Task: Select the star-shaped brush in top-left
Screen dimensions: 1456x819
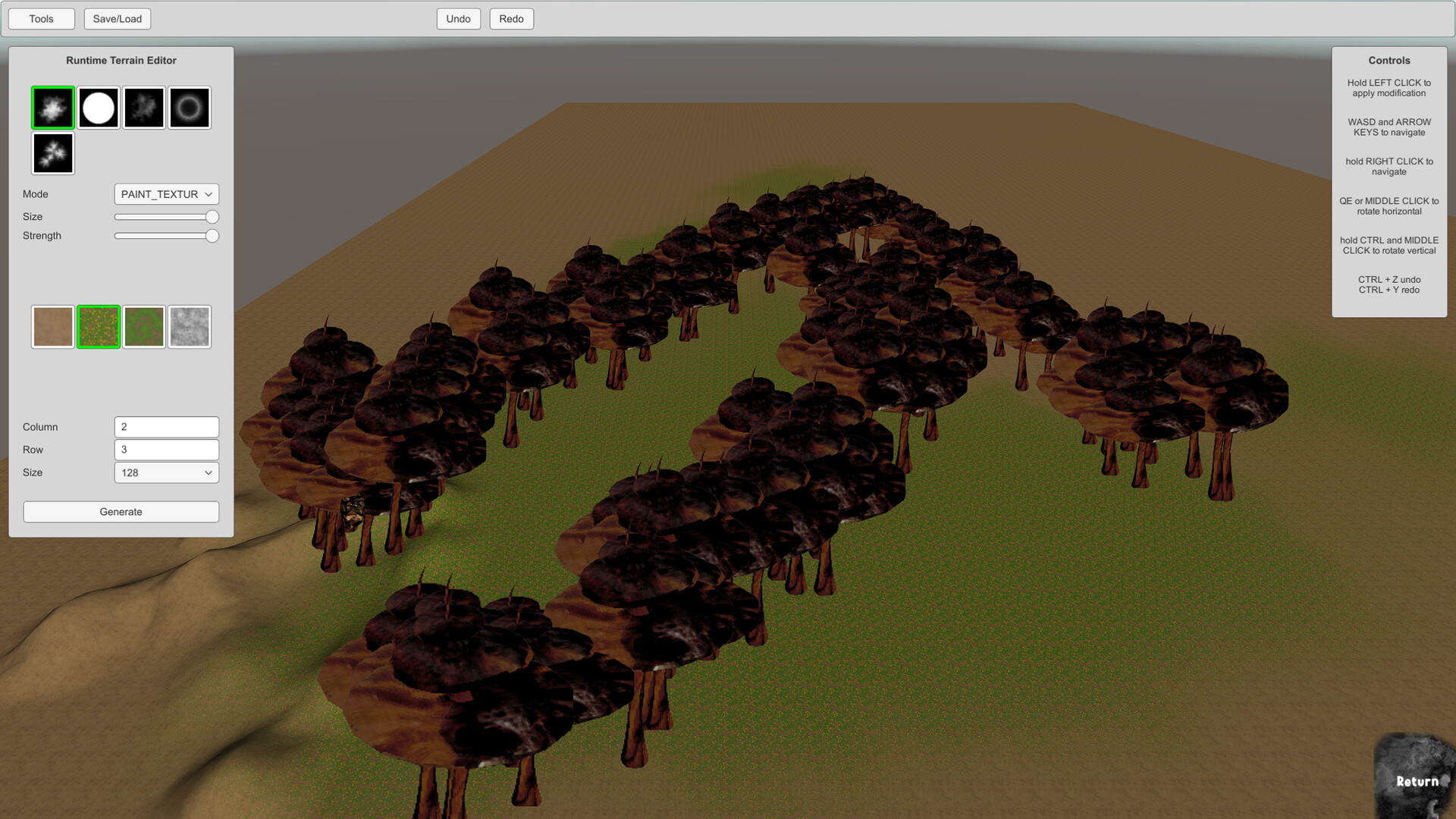Action: (52, 107)
